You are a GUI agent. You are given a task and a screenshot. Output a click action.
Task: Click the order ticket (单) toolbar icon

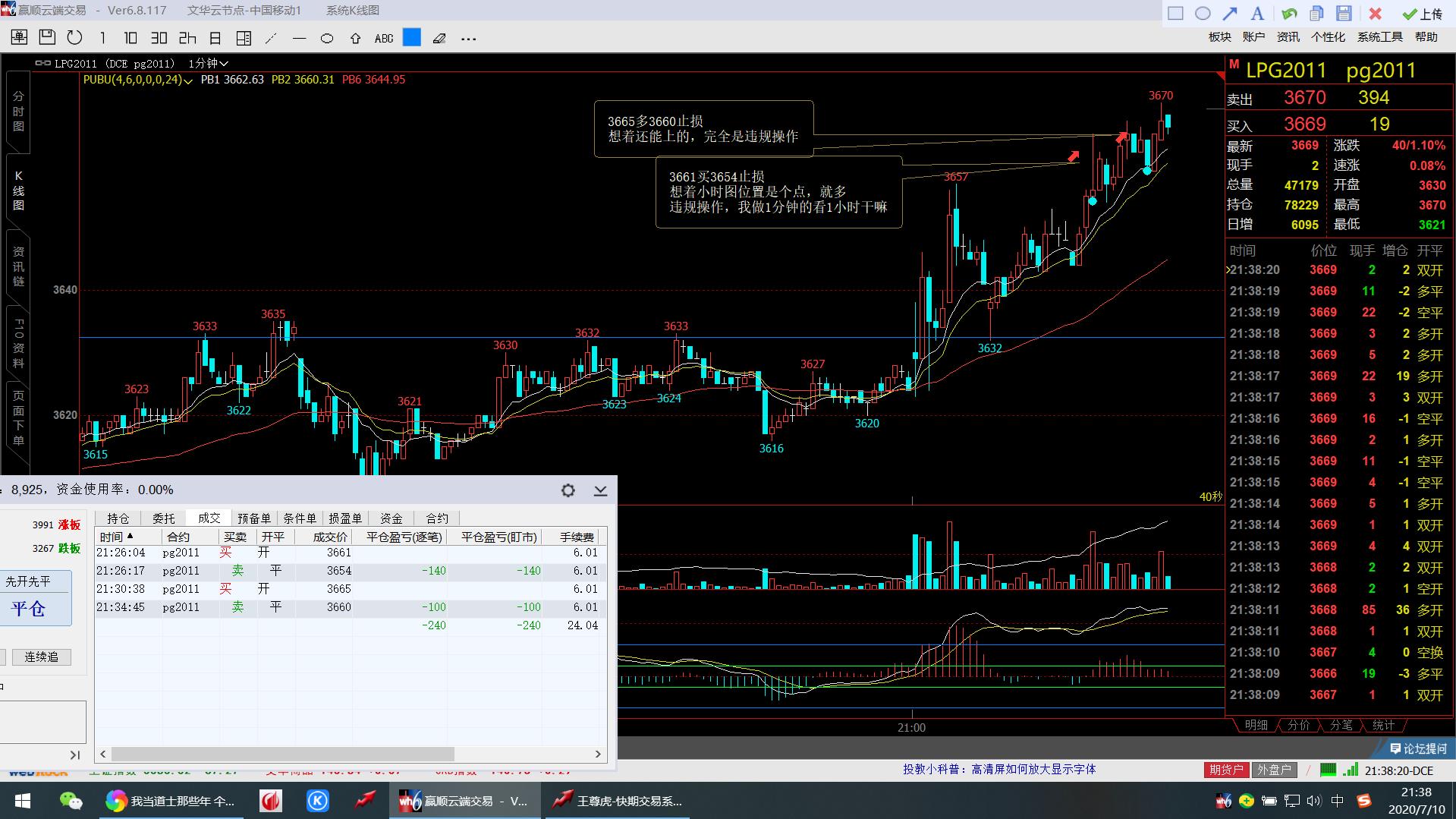pyautogui.click(x=19, y=38)
